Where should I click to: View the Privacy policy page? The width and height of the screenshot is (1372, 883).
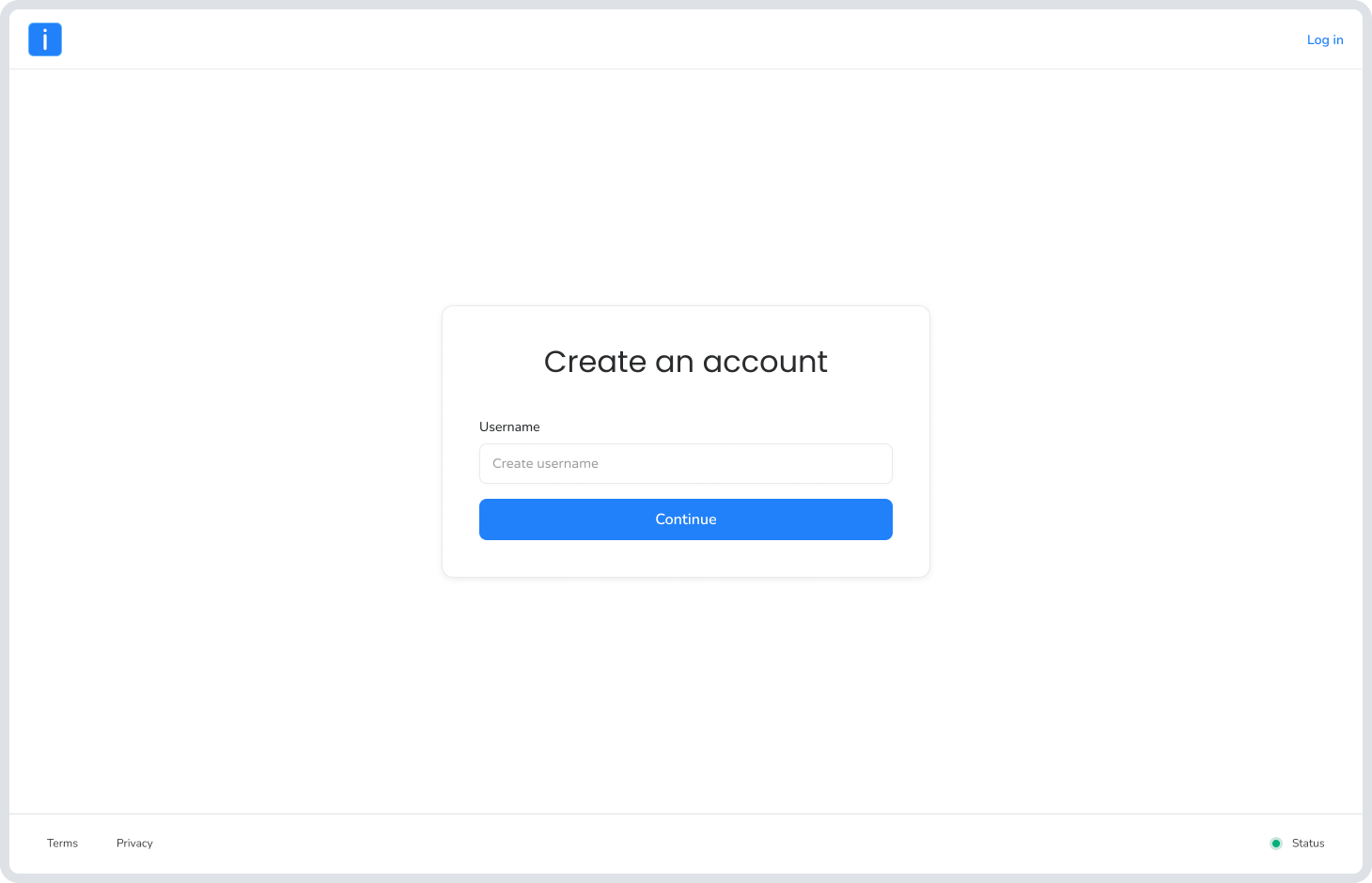coord(134,844)
